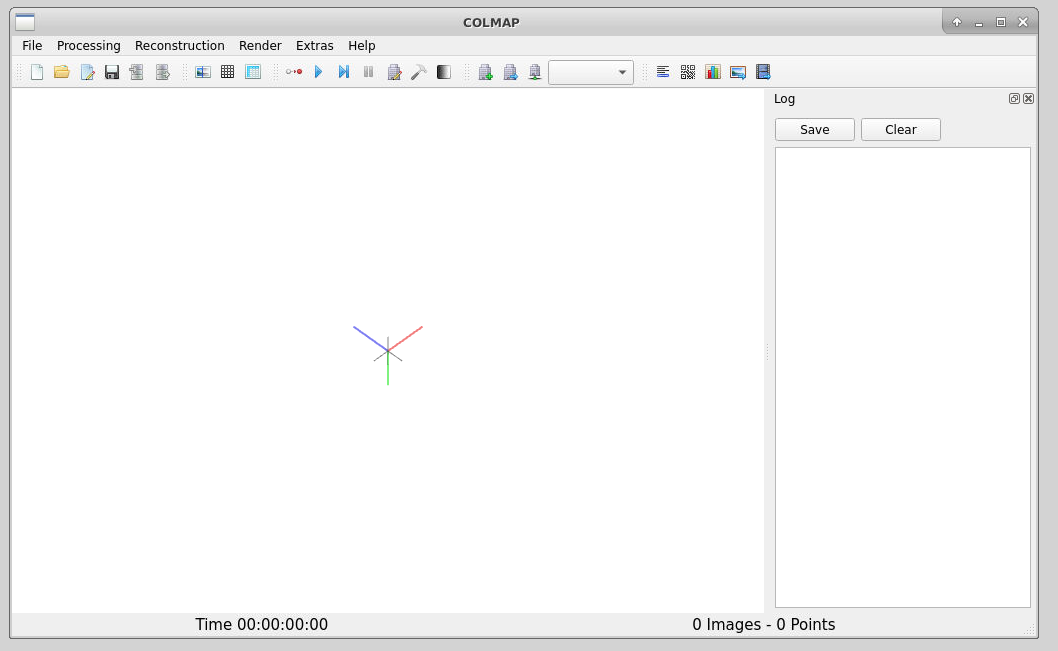Image resolution: width=1058 pixels, height=651 pixels.
Task: Open the database management window
Action: [x=252, y=71]
